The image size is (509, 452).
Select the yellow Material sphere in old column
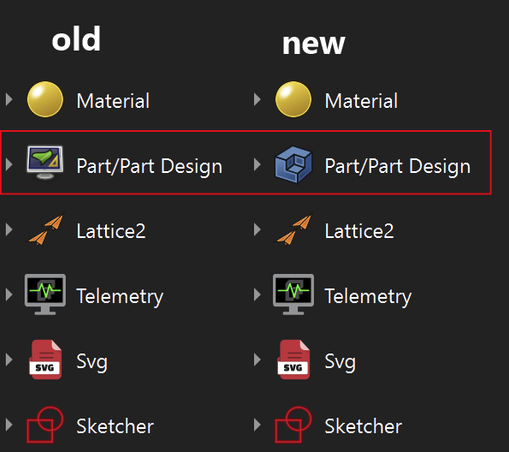click(x=45, y=99)
